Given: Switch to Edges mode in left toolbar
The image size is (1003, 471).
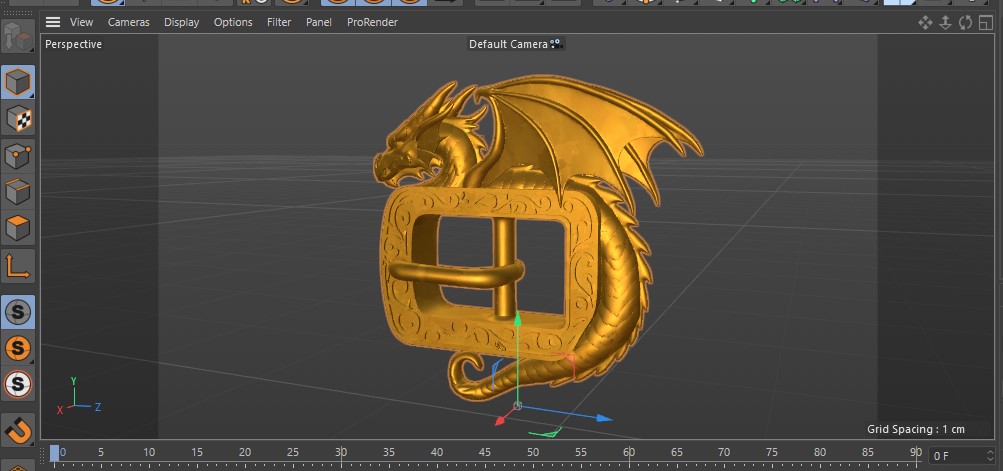Looking at the screenshot, I should coord(18,192).
